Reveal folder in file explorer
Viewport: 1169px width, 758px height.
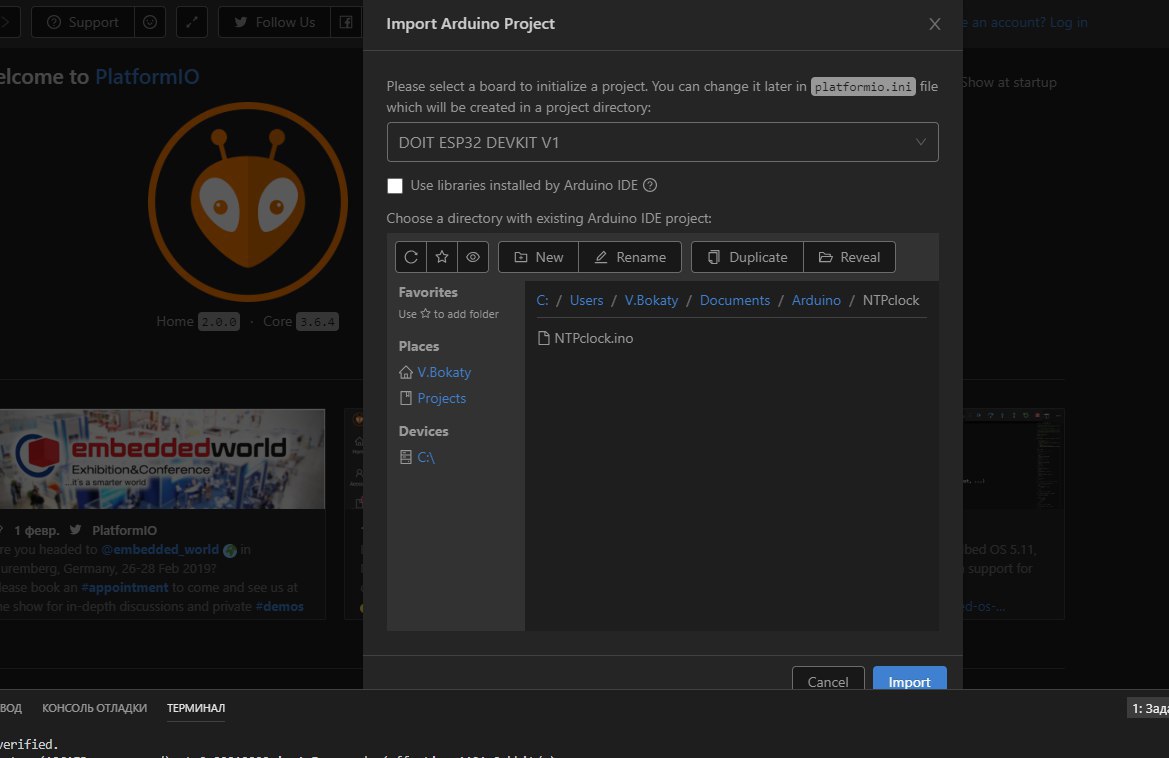849,257
